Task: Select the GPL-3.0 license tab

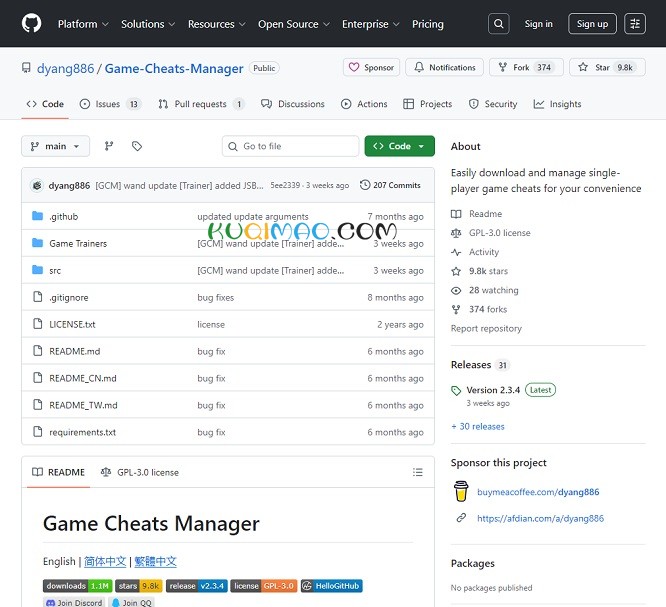Action: (x=140, y=472)
